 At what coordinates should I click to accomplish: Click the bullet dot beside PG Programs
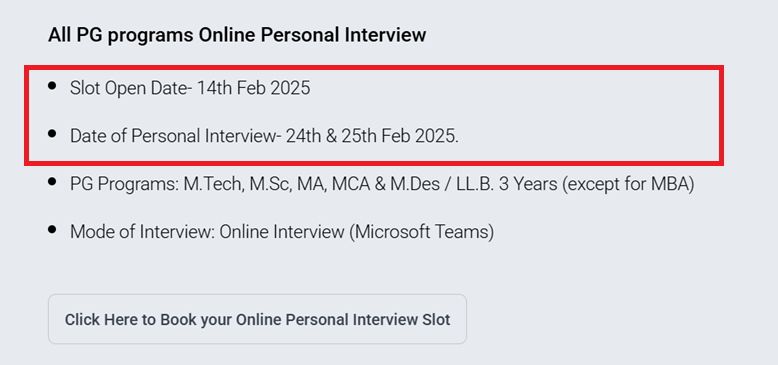[x=52, y=182]
